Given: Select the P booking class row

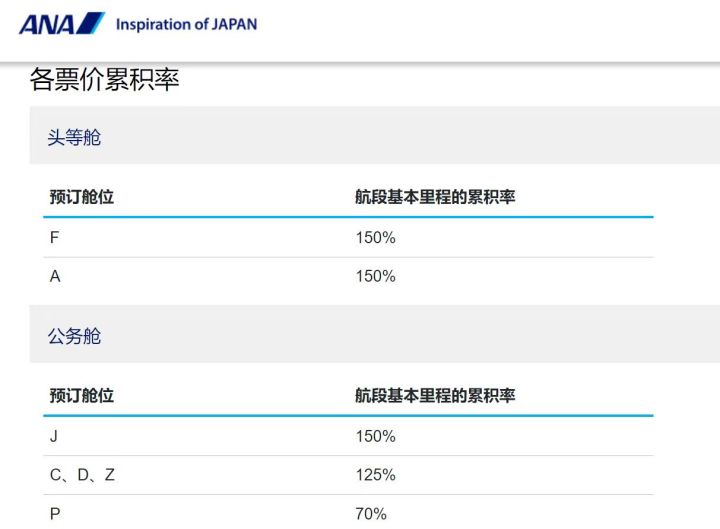Looking at the screenshot, I should [x=348, y=512].
